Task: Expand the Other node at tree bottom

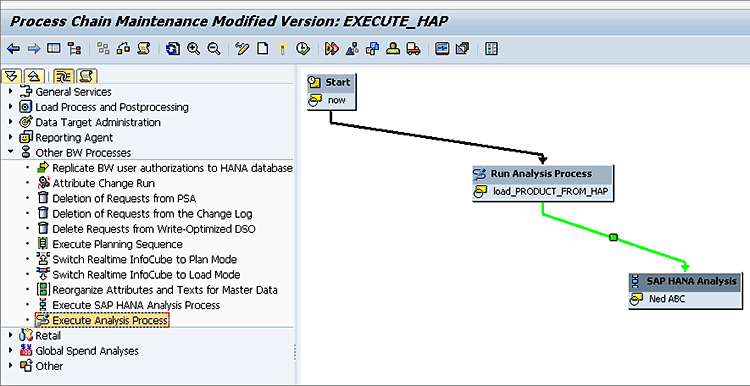Action: pos(11,366)
